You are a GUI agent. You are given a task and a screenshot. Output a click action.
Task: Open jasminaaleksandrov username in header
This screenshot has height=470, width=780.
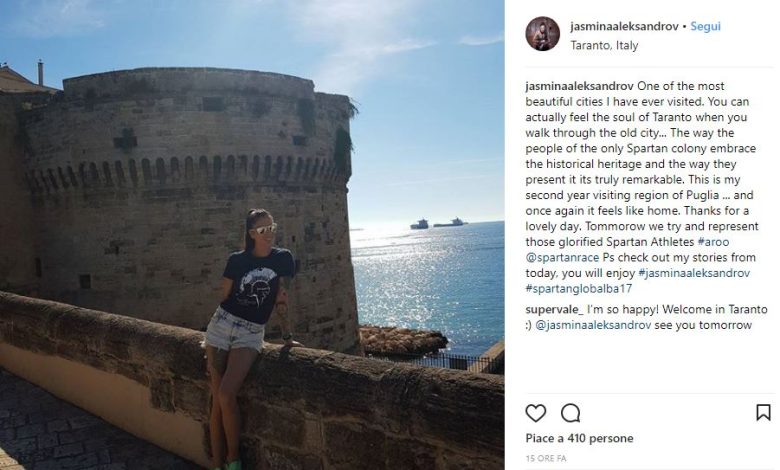point(624,26)
